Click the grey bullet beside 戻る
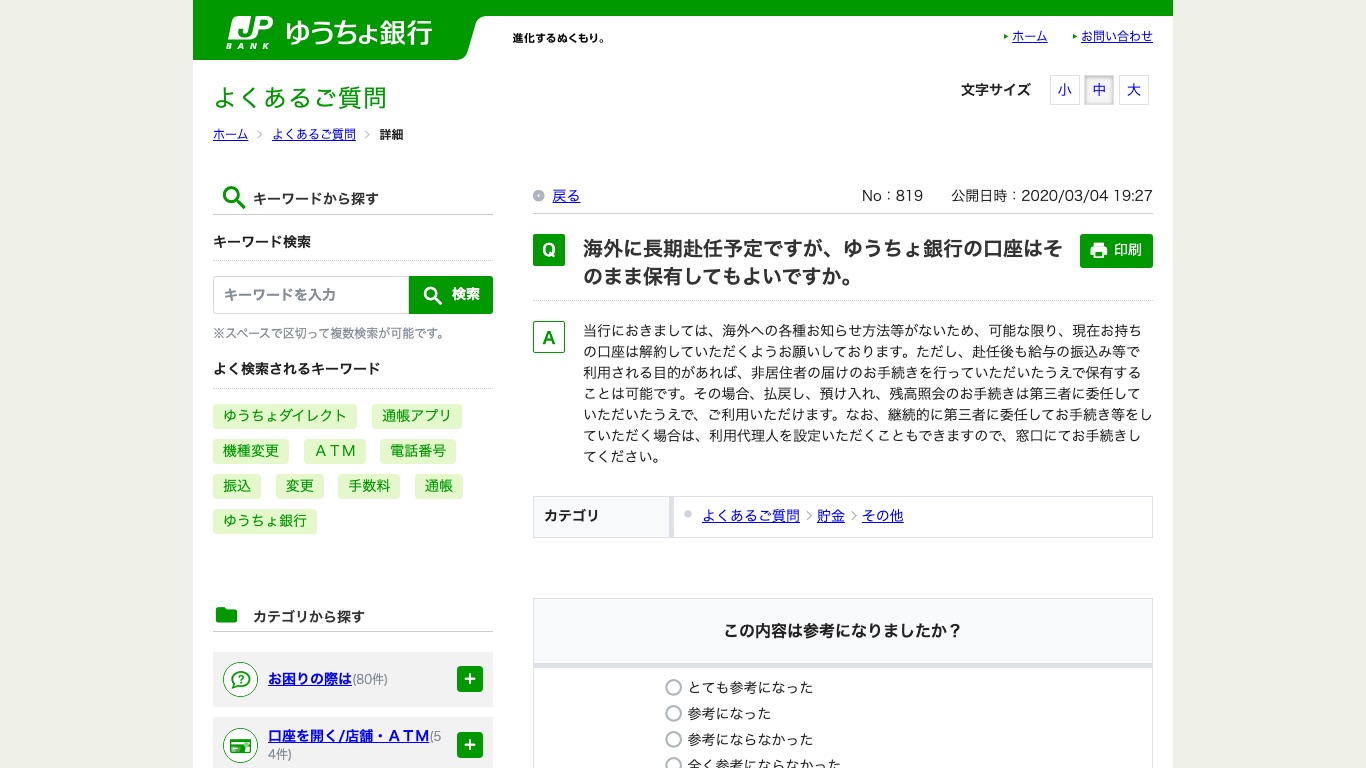 (x=539, y=196)
